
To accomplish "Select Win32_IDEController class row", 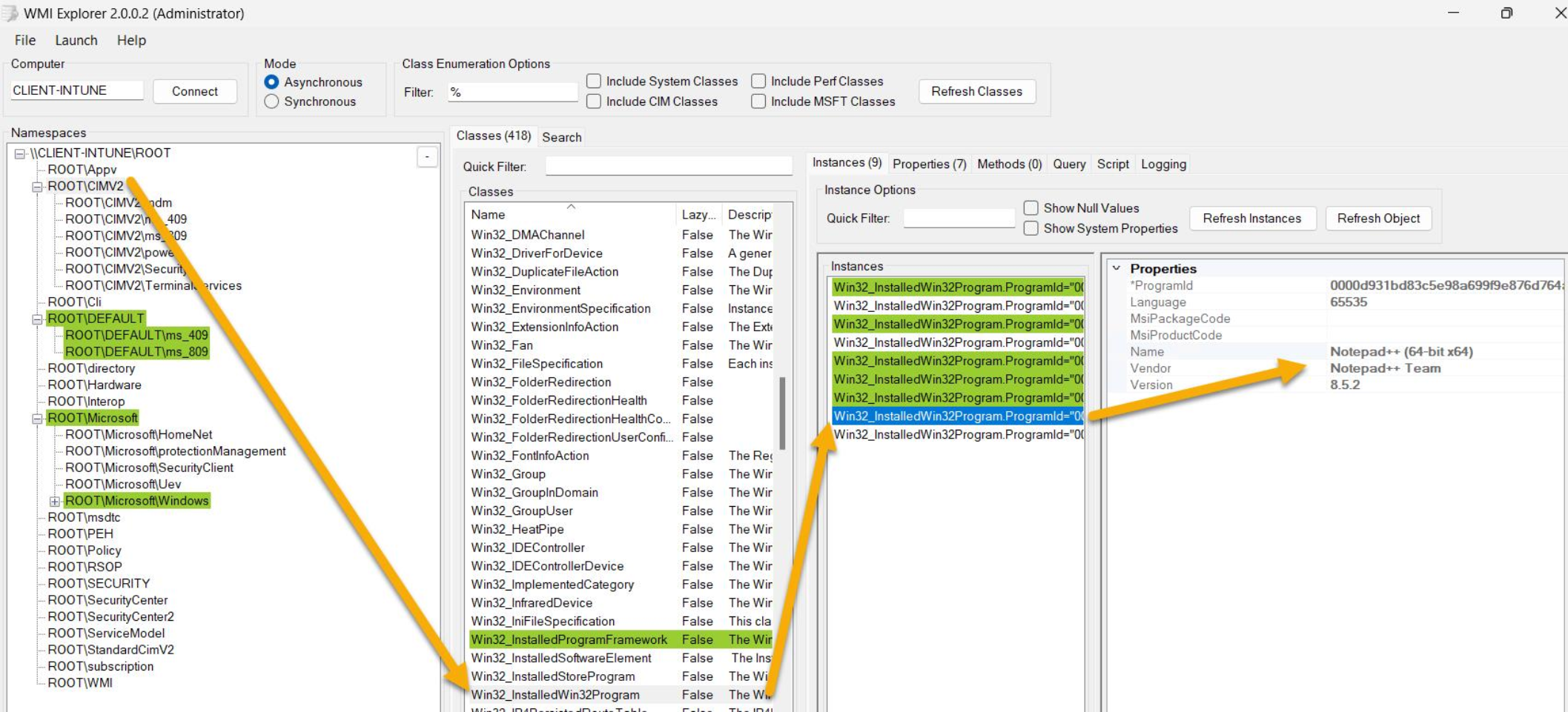I will coord(621,548).
